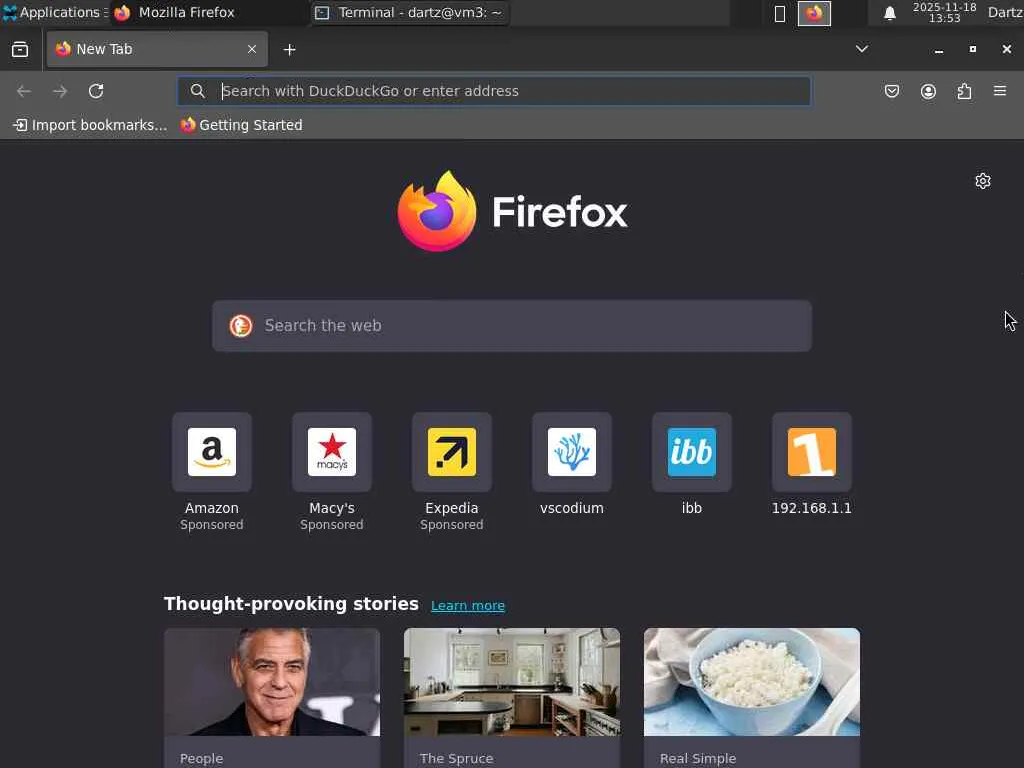
Task: Click Import bookmarks in bookmarks toolbar
Action: pyautogui.click(x=90, y=125)
